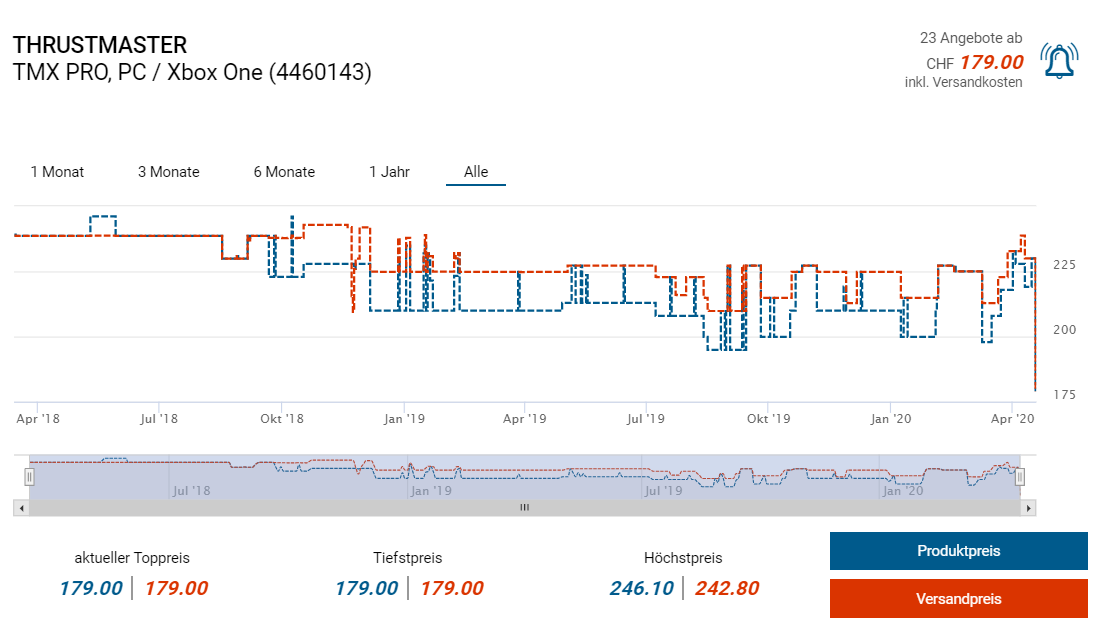Image resolution: width=1095 pixels, height=626 pixels.
Task: Select the "Alle" time range tab
Action: [476, 172]
